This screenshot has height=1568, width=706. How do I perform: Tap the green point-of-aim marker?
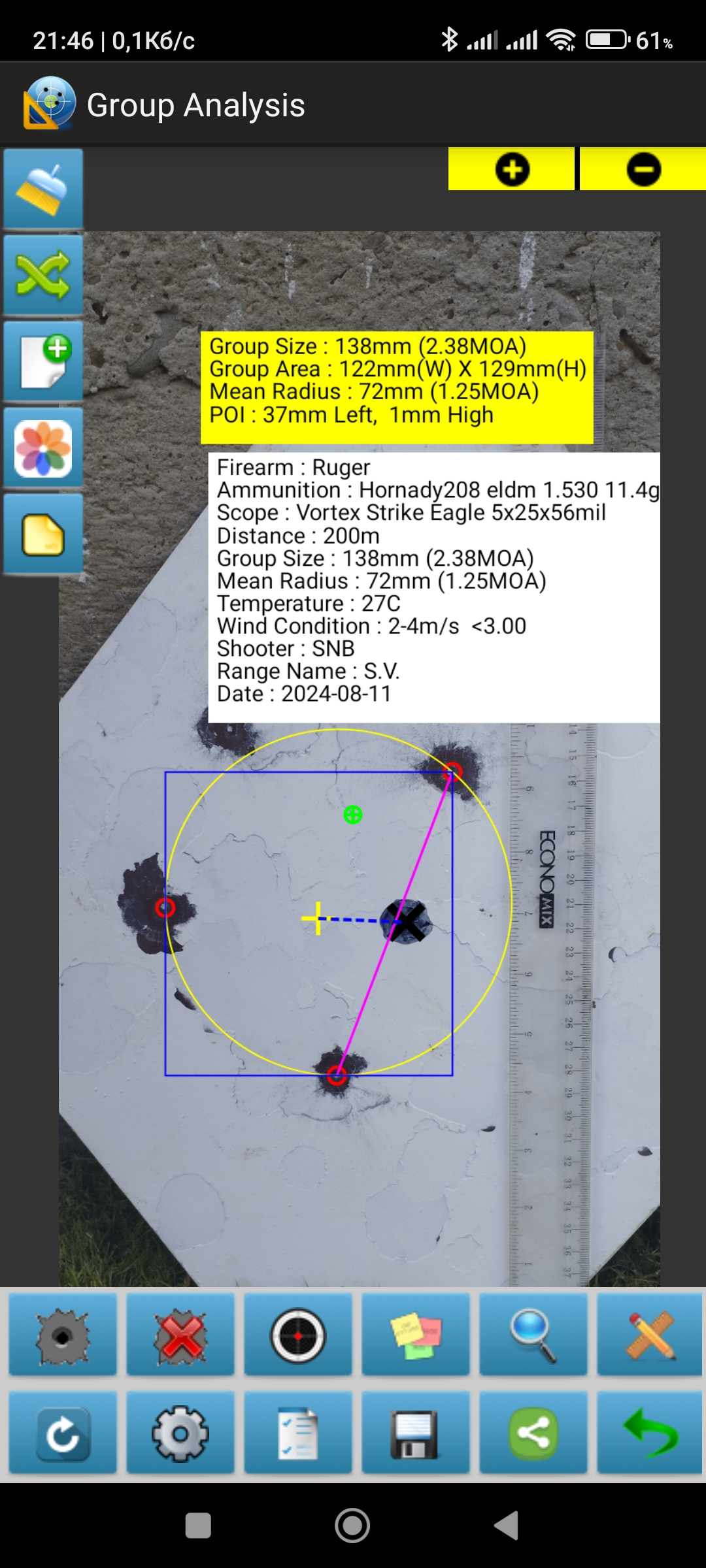[353, 815]
